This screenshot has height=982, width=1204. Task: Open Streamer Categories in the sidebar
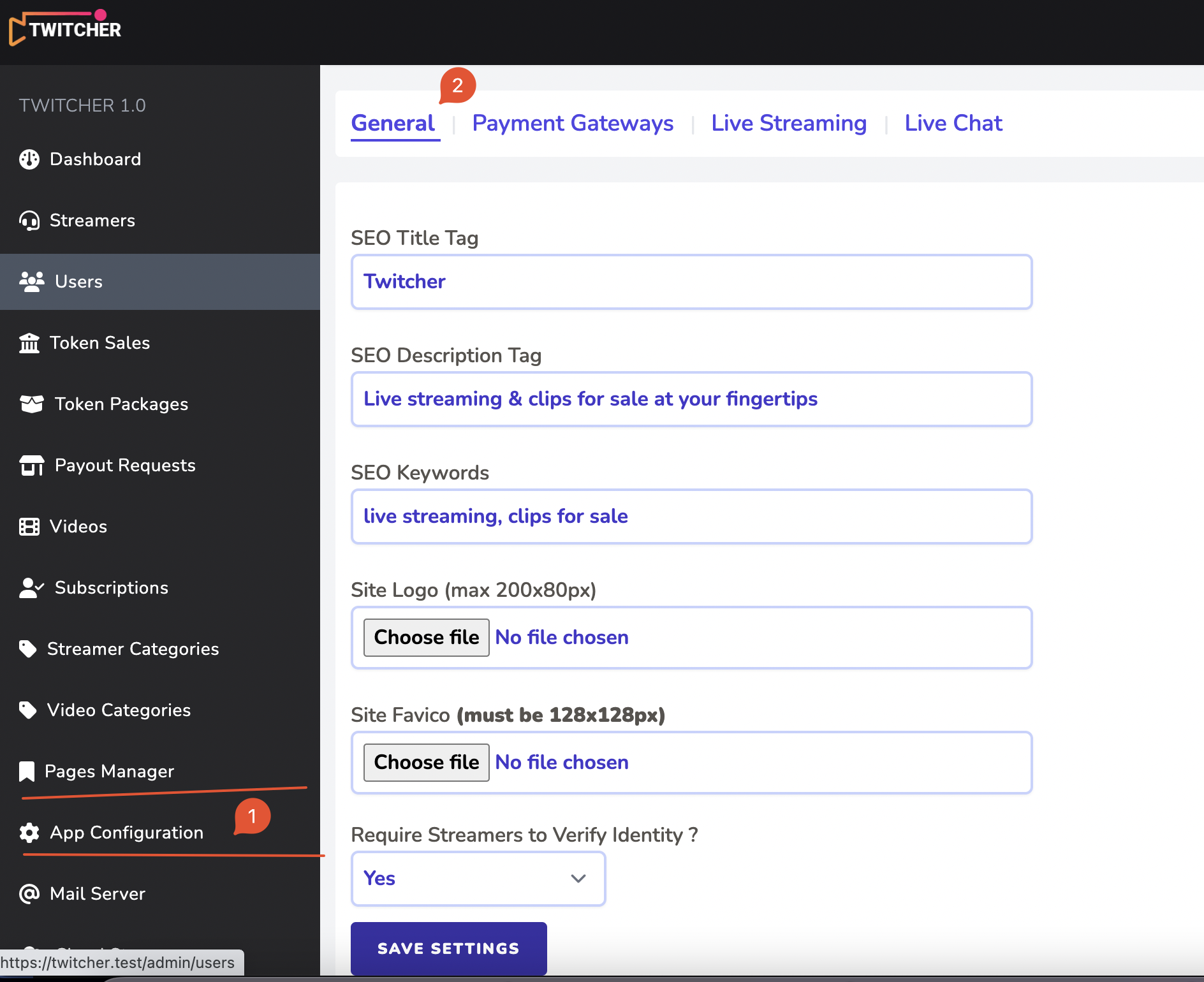133,649
